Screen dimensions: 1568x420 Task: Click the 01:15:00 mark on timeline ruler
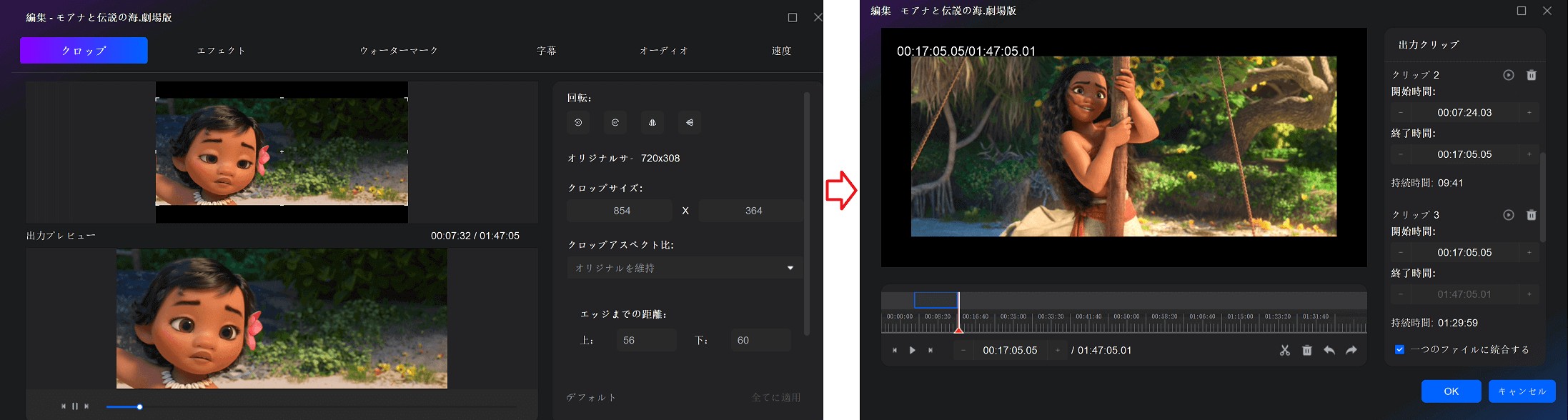[1240, 316]
